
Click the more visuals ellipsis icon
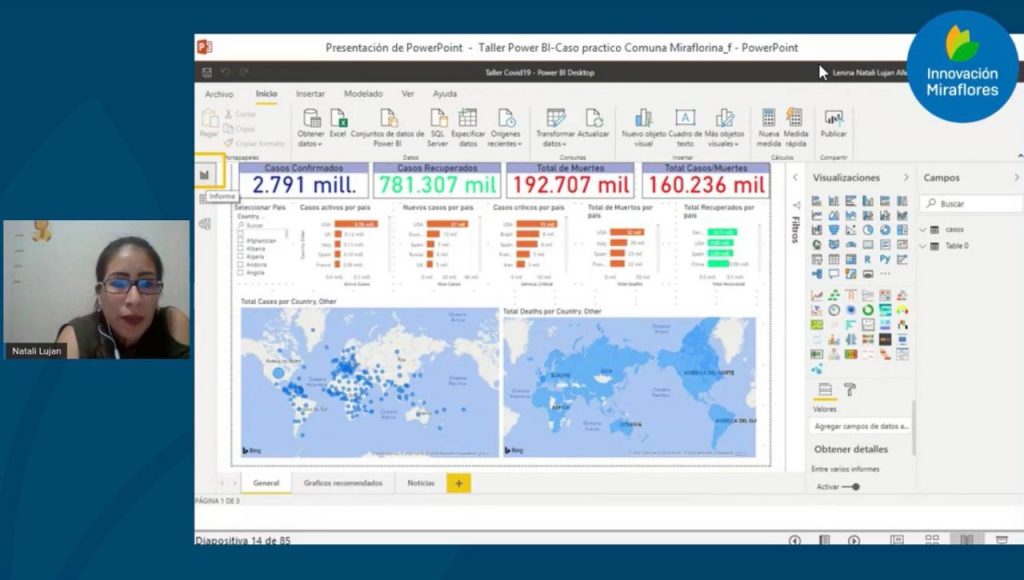pyautogui.click(x=885, y=274)
